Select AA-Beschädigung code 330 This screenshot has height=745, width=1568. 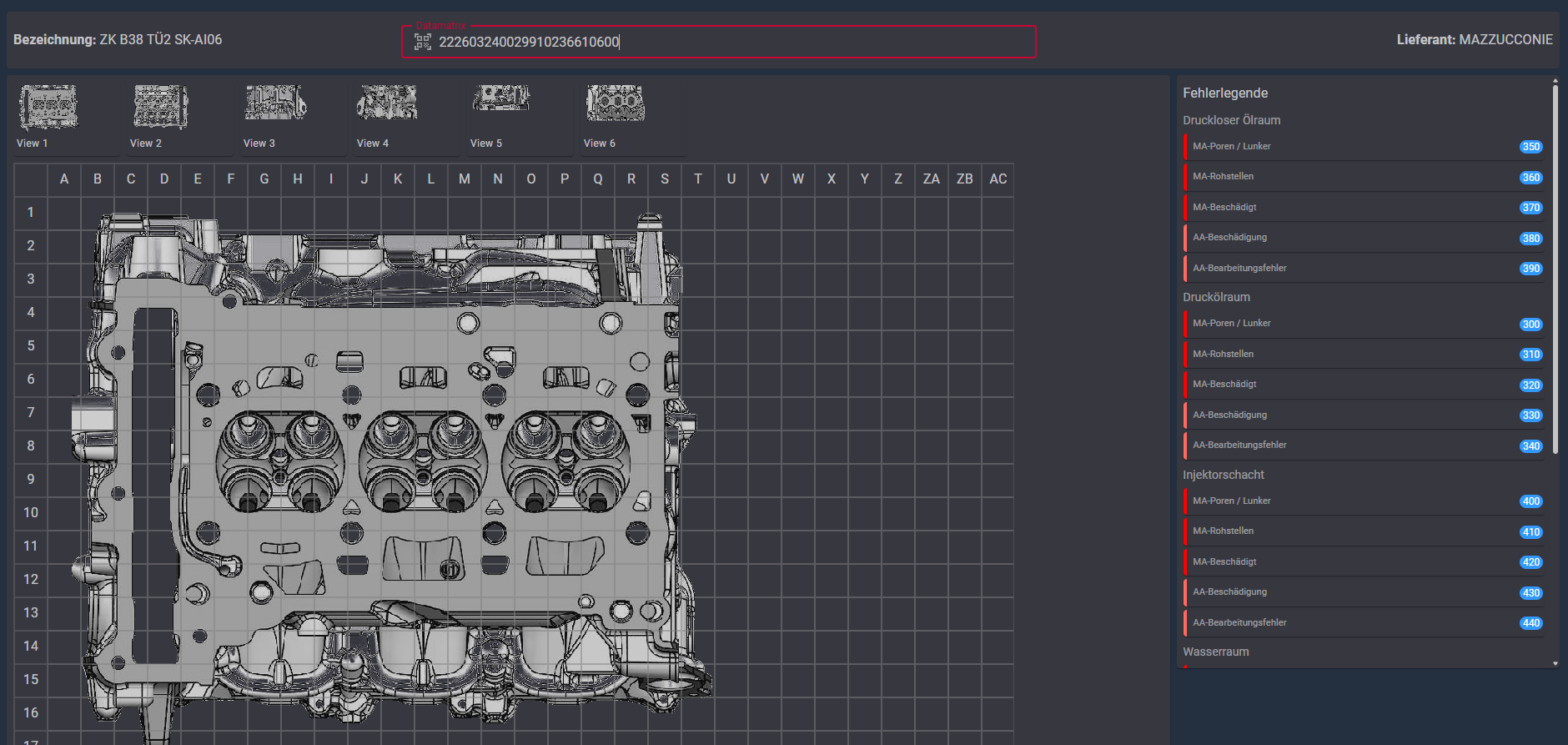pos(1364,415)
